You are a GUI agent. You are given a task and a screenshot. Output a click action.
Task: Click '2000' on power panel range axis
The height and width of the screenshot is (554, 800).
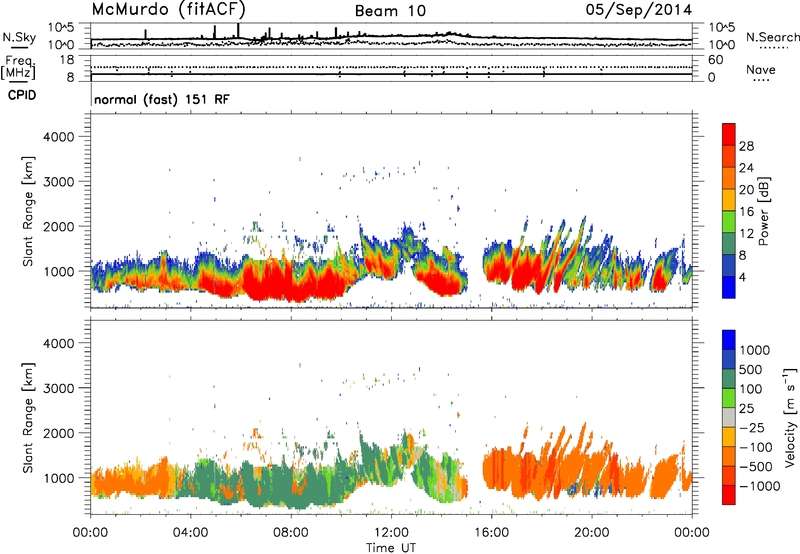click(58, 226)
